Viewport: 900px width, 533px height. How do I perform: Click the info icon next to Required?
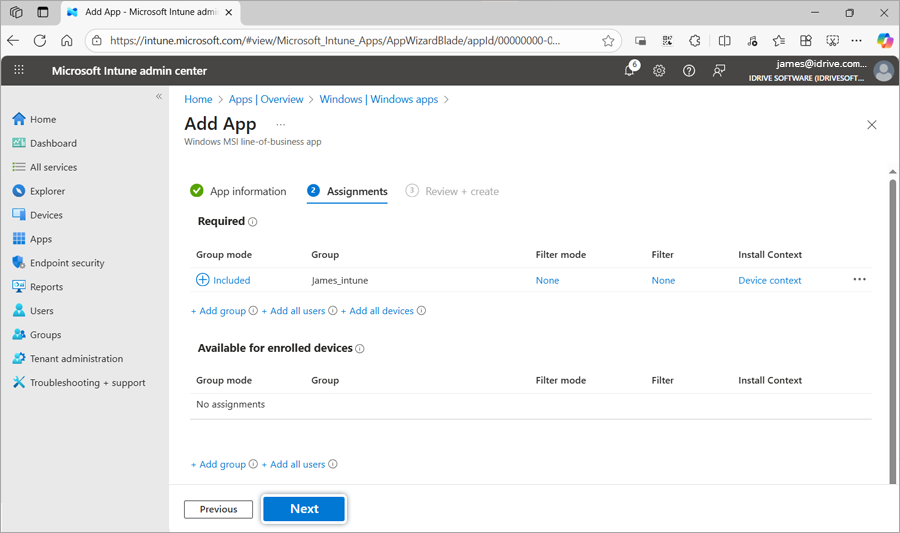point(253,222)
